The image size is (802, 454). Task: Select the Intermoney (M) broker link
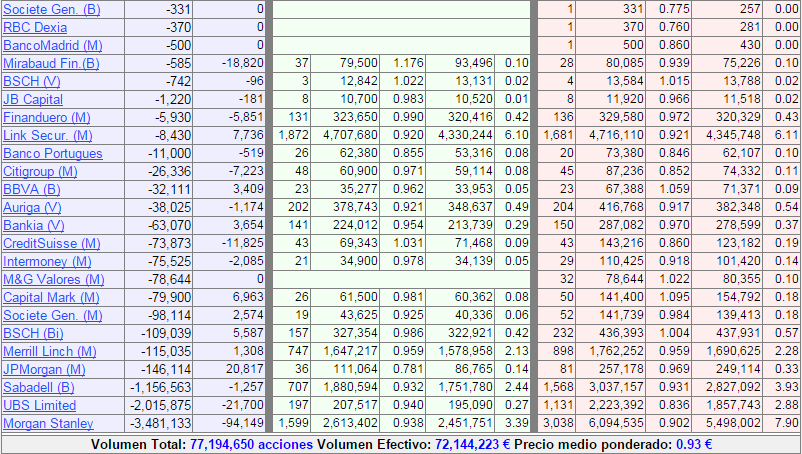pyautogui.click(x=49, y=262)
